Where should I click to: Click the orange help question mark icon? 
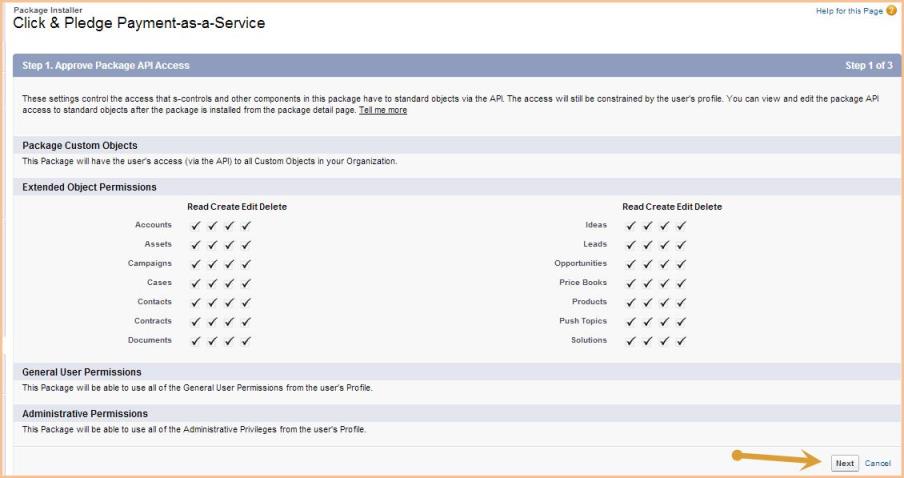[x=891, y=10]
